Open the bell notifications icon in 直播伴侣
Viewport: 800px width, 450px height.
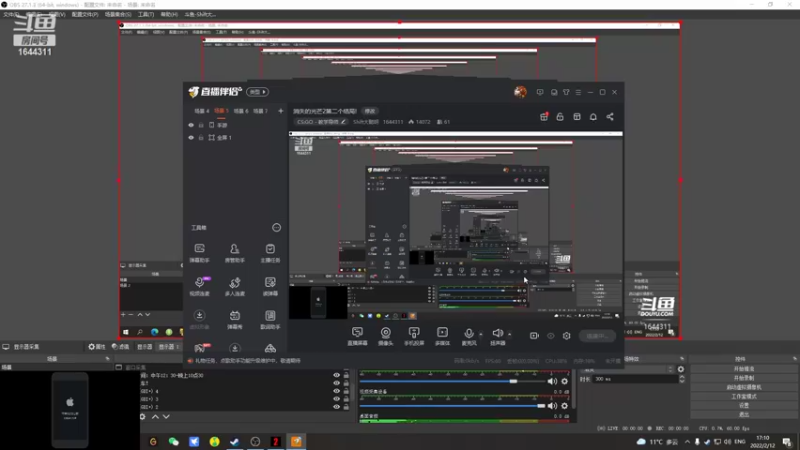593,117
